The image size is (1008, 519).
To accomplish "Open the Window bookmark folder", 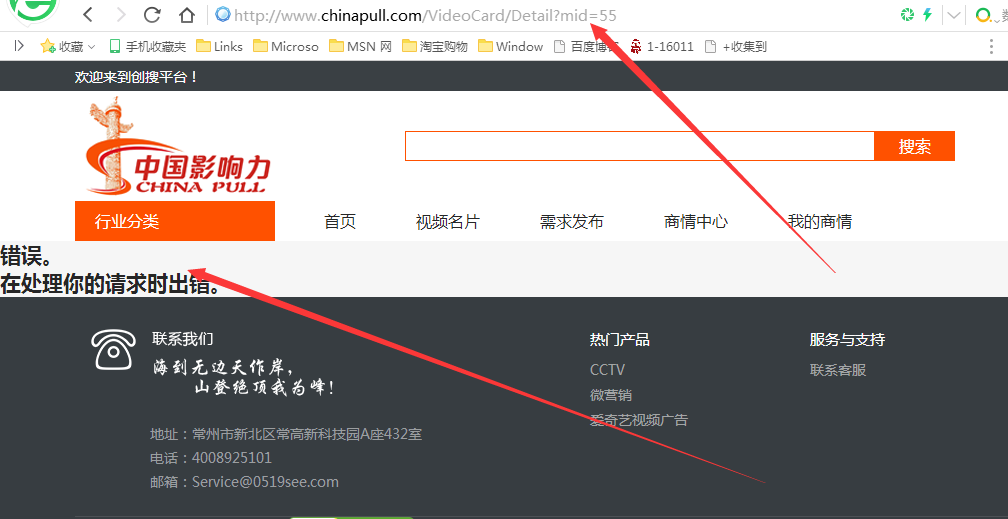I will tap(510, 46).
